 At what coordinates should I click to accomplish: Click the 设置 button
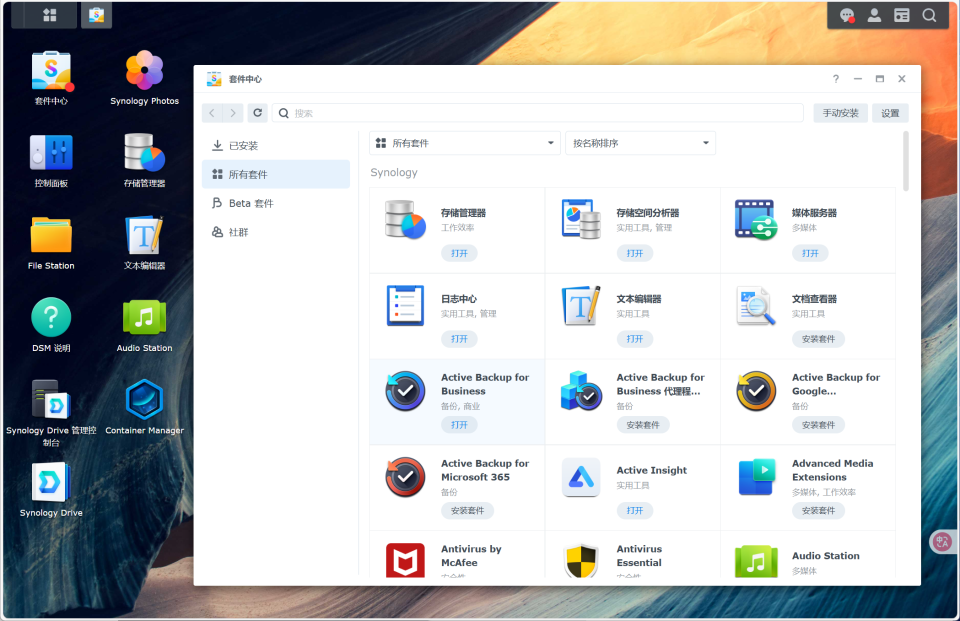tap(890, 113)
